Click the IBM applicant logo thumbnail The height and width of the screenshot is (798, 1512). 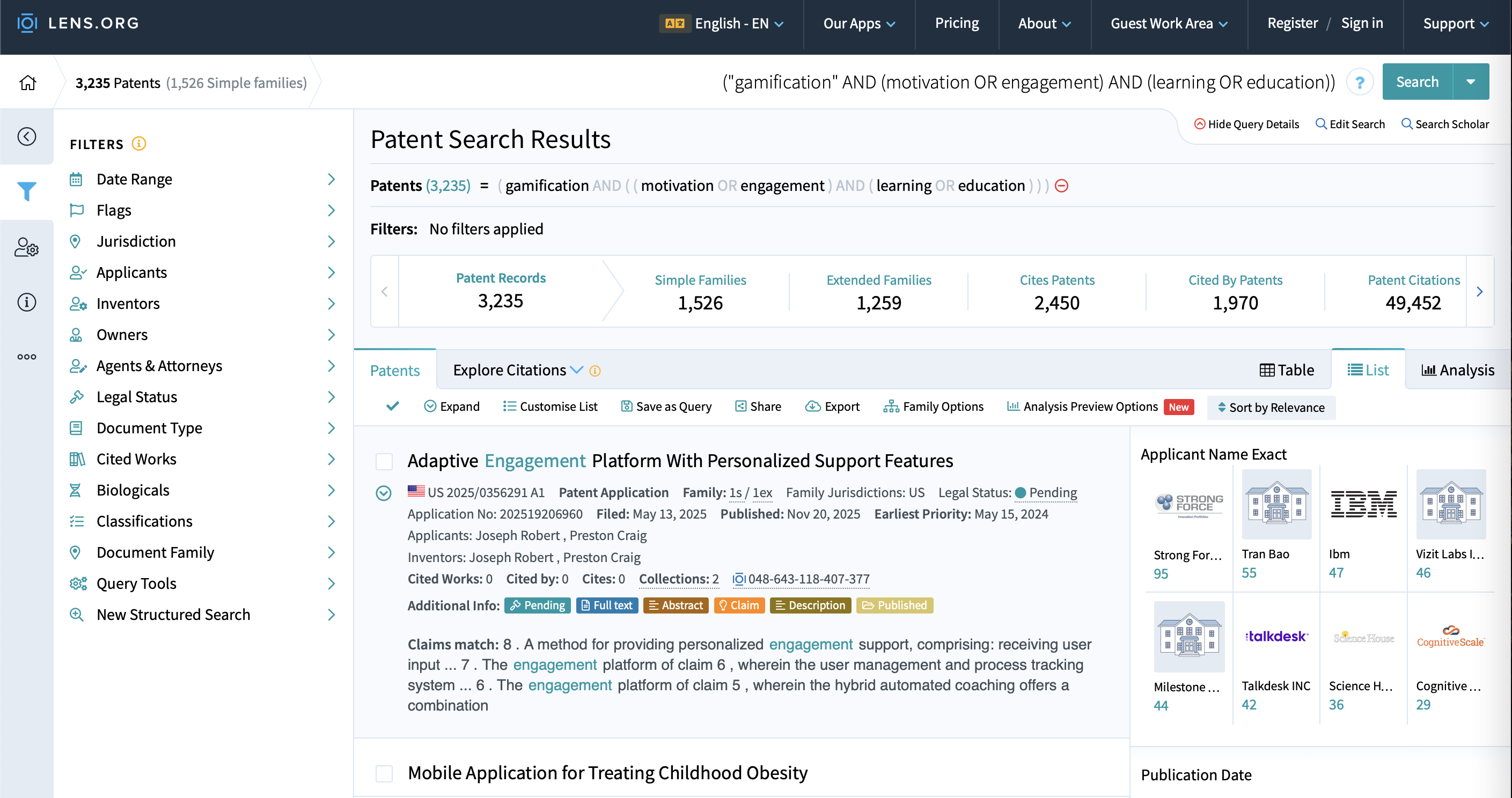pos(1363,505)
